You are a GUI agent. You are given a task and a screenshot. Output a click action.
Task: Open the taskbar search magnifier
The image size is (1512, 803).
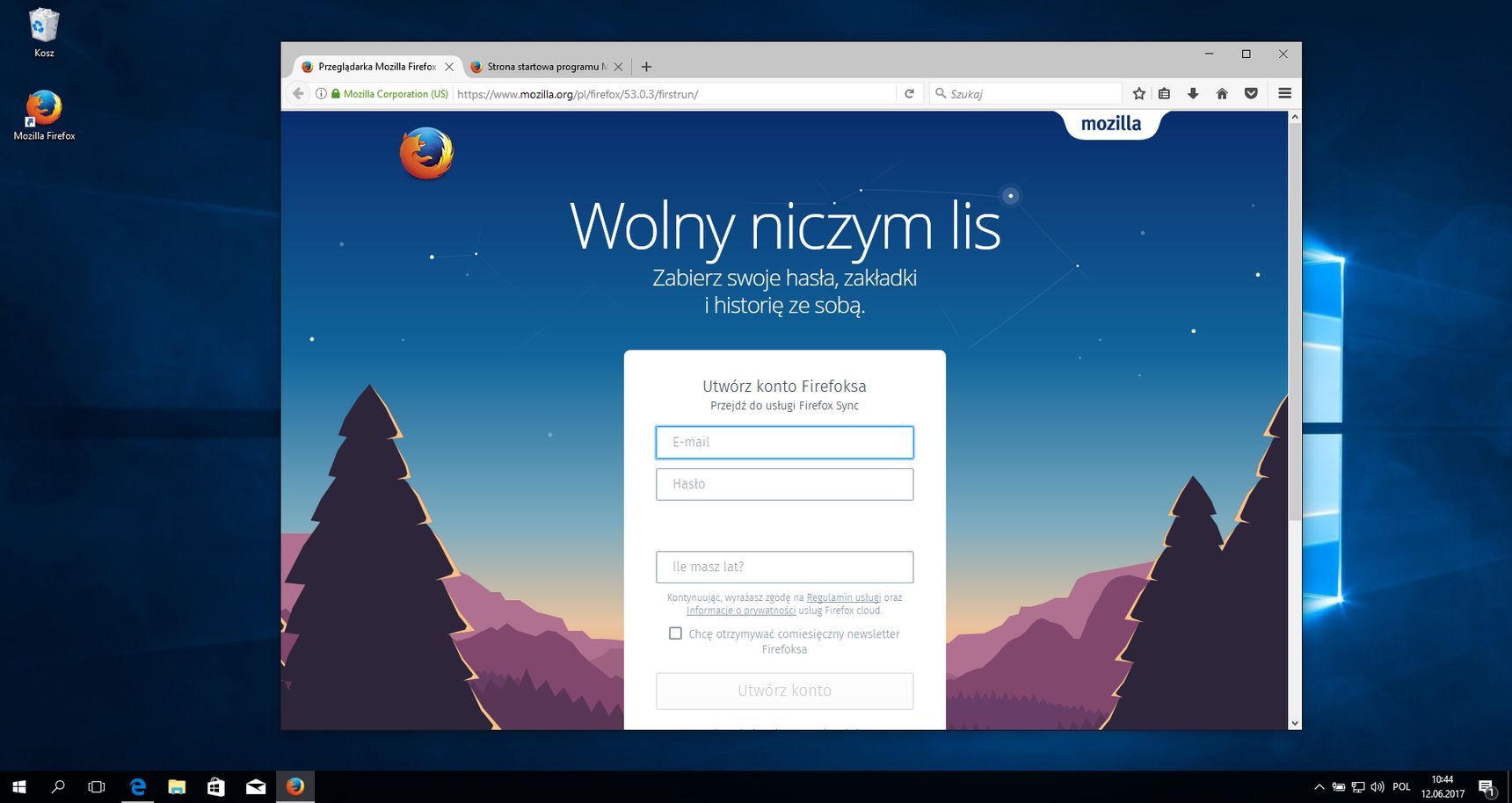pyautogui.click(x=58, y=787)
